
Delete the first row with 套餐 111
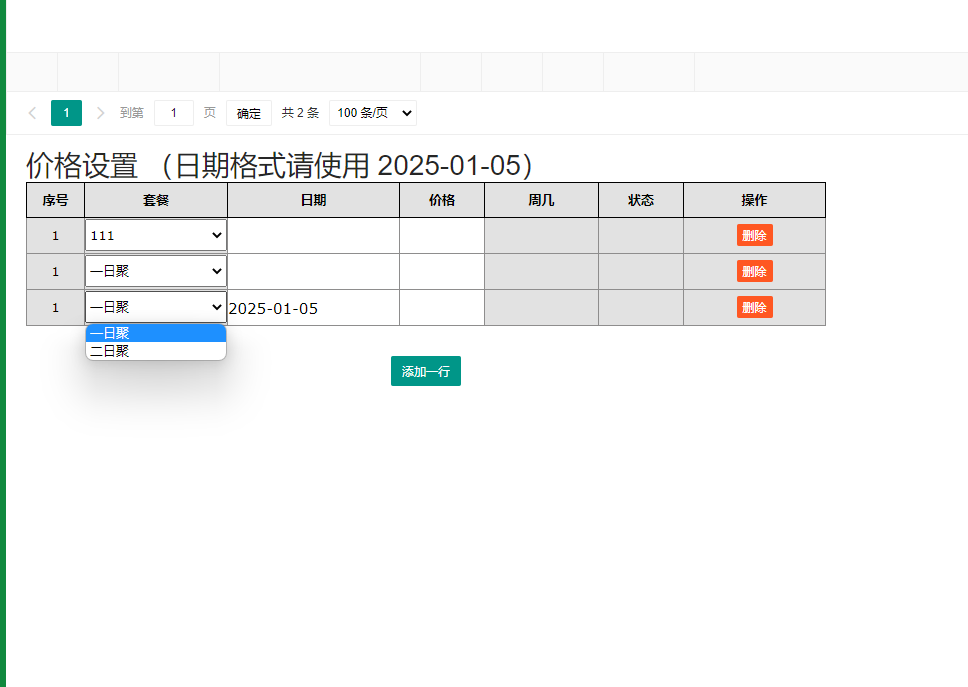coord(754,236)
